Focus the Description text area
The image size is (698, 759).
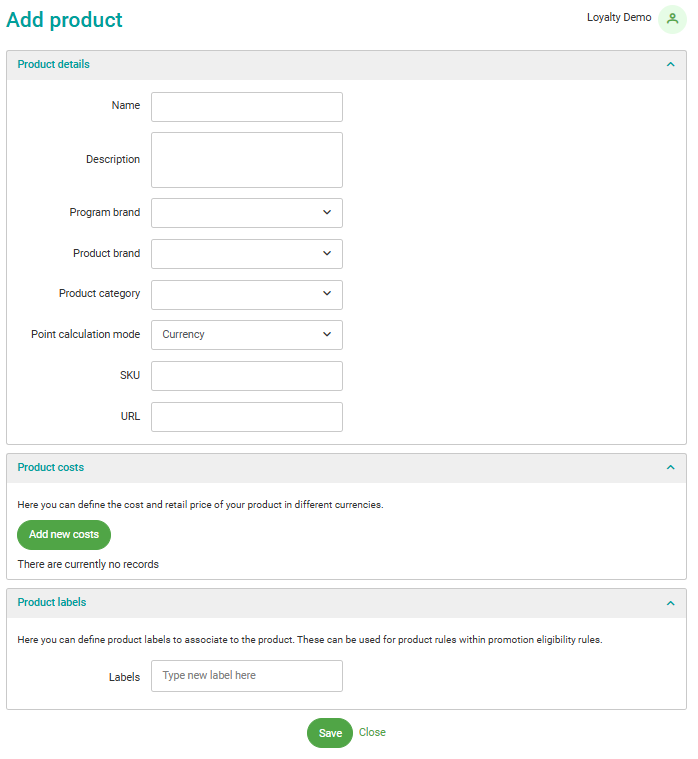coord(247,160)
